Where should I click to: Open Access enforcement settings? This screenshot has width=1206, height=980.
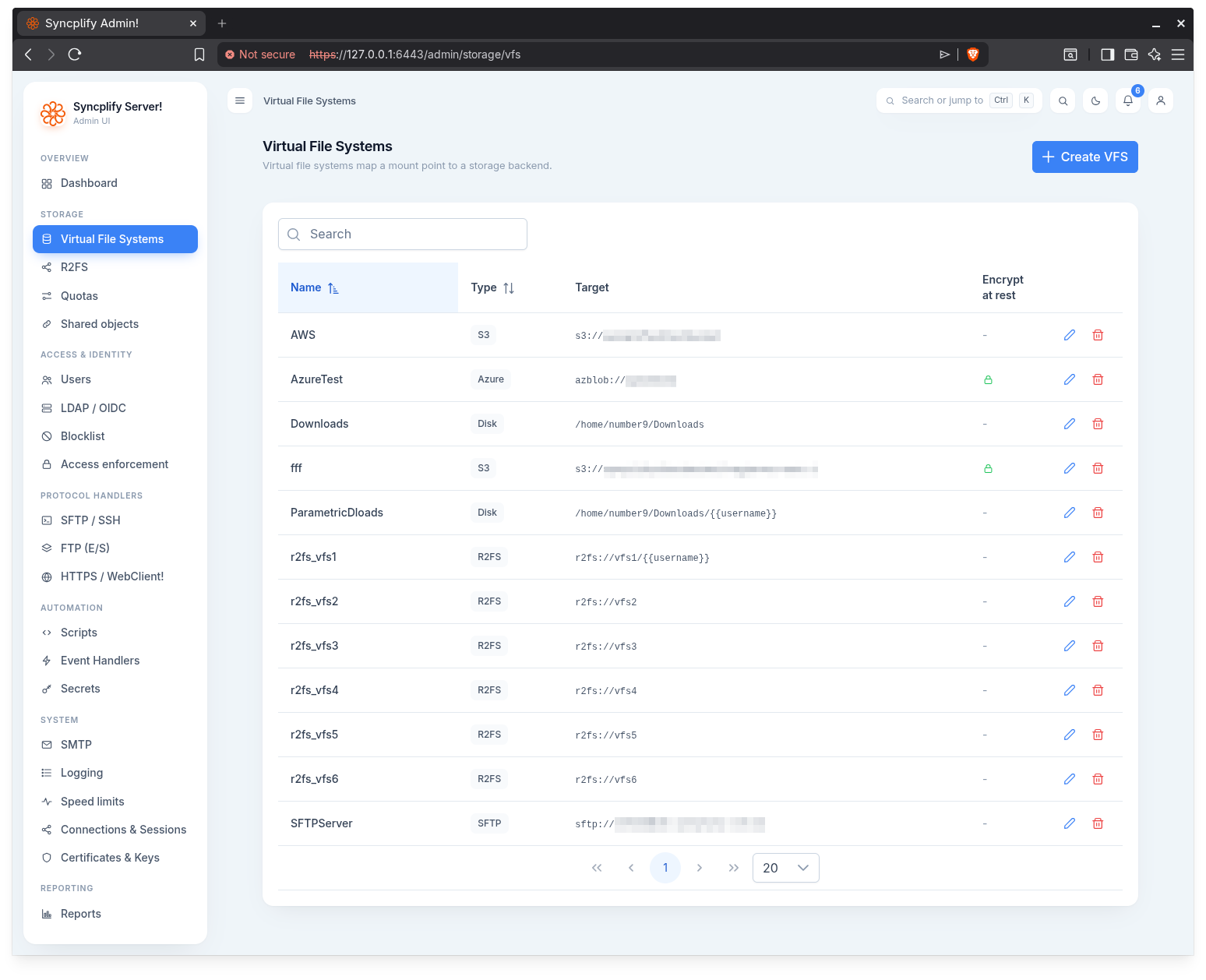point(115,464)
